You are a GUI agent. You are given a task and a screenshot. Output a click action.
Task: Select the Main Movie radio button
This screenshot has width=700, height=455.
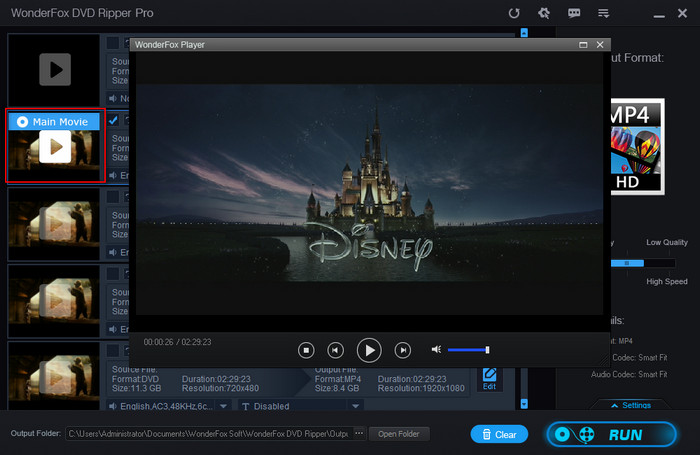(x=22, y=121)
